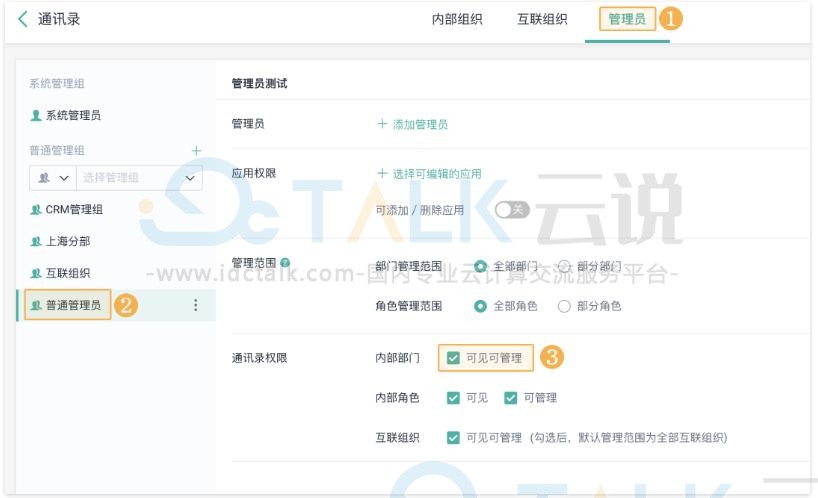Image resolution: width=818 pixels, height=498 pixels.
Task: Select CRM管理组 in sidebar
Action: click(x=74, y=210)
